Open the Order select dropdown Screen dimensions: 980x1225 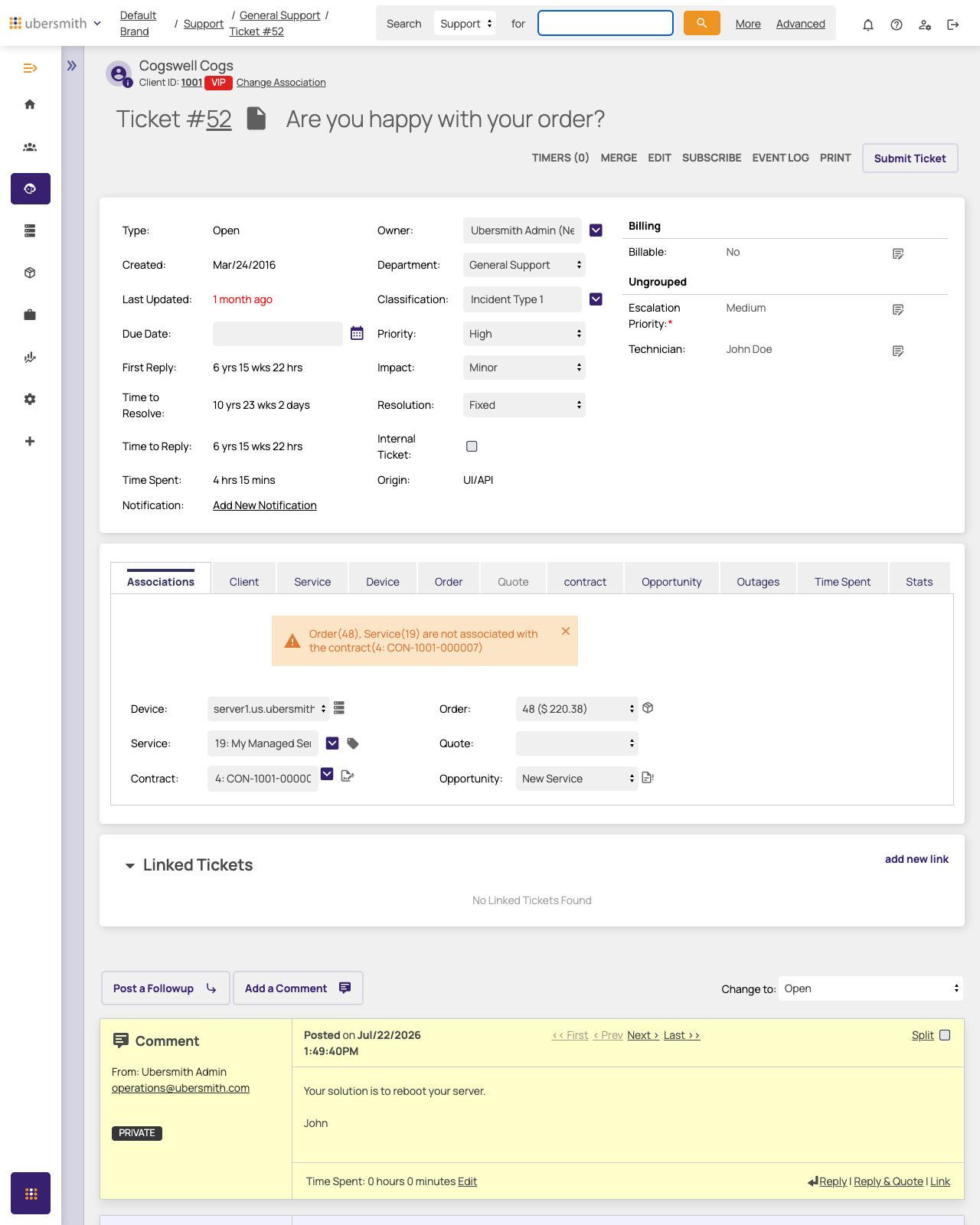(x=577, y=709)
